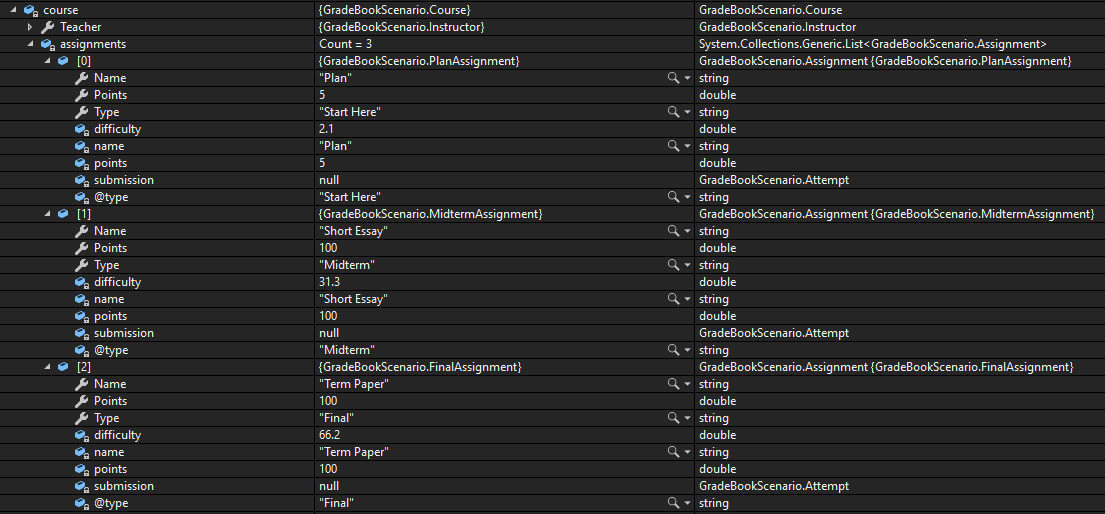Click the wrench icon of Type "Midterm" property

point(81,265)
